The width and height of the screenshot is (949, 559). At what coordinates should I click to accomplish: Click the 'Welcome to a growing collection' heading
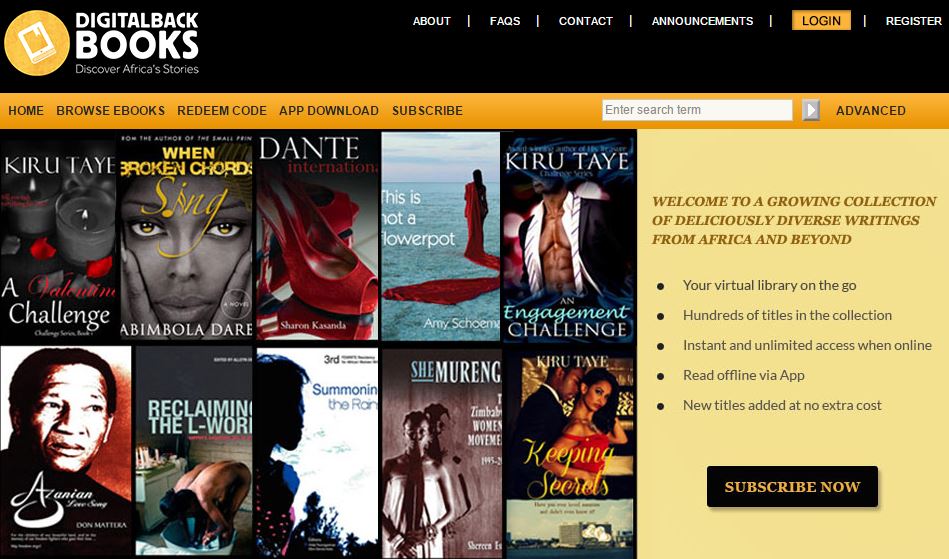[x=793, y=220]
